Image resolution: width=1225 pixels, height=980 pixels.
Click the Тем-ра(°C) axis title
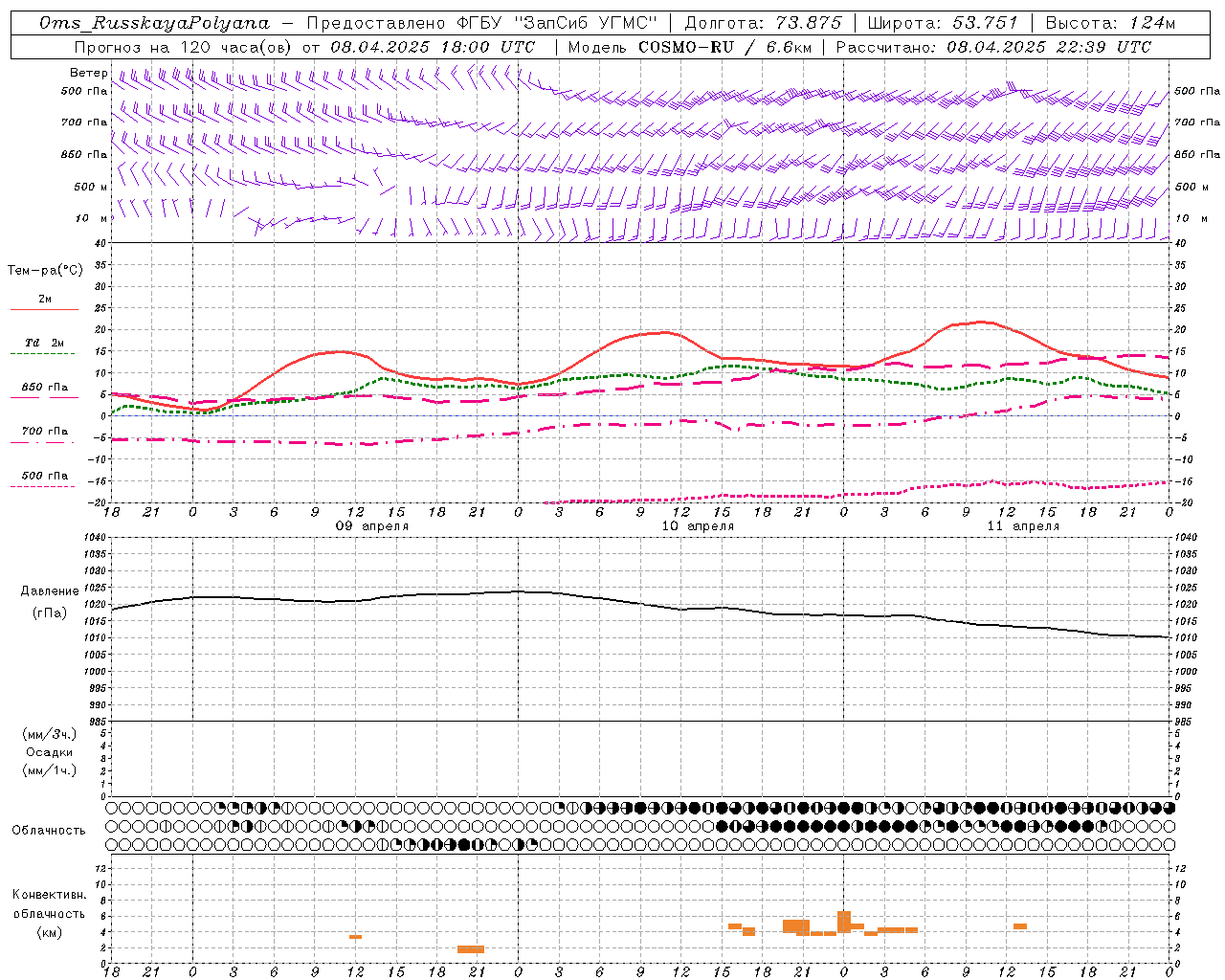[x=45, y=271]
